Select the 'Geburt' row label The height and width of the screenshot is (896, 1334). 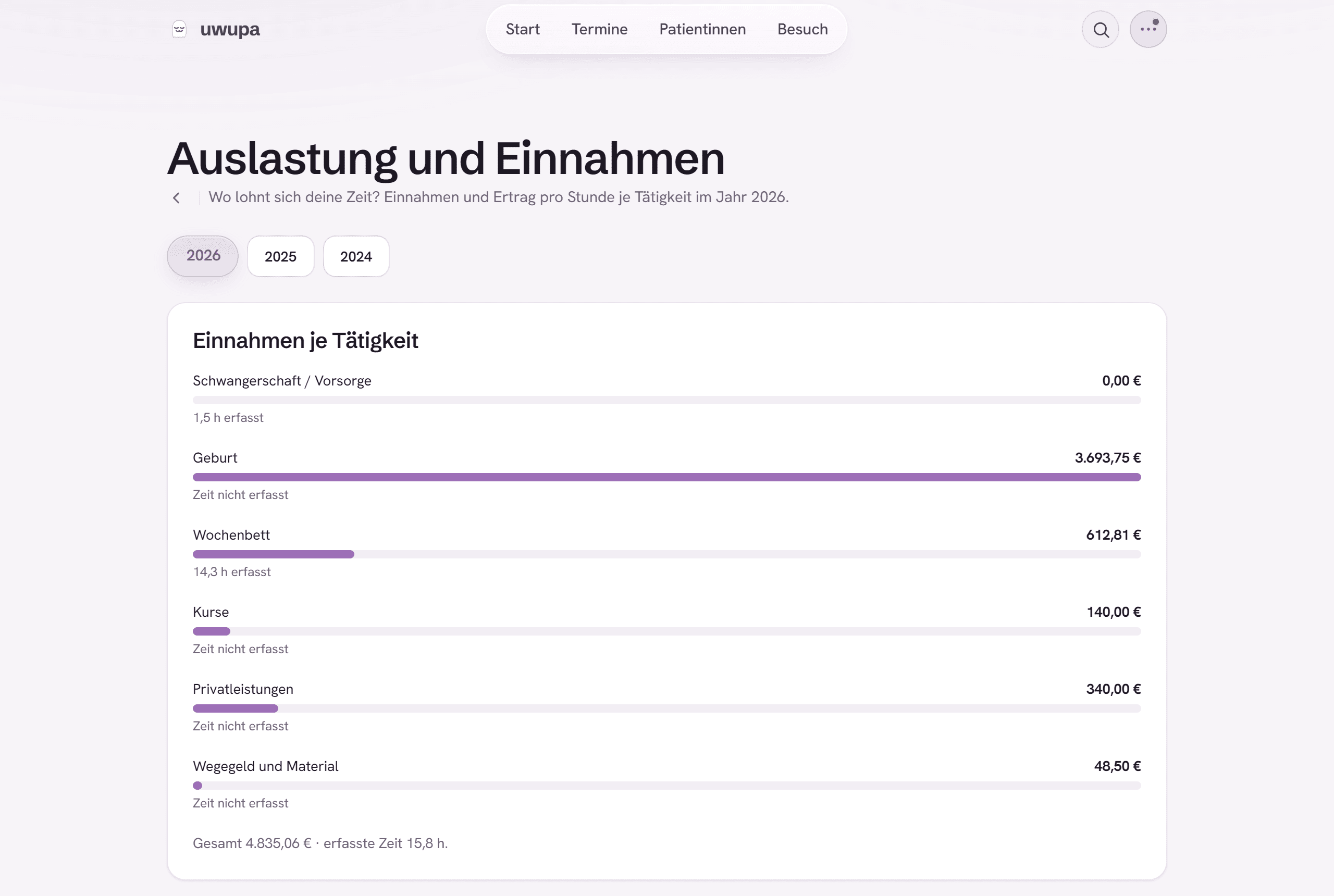[215, 458]
